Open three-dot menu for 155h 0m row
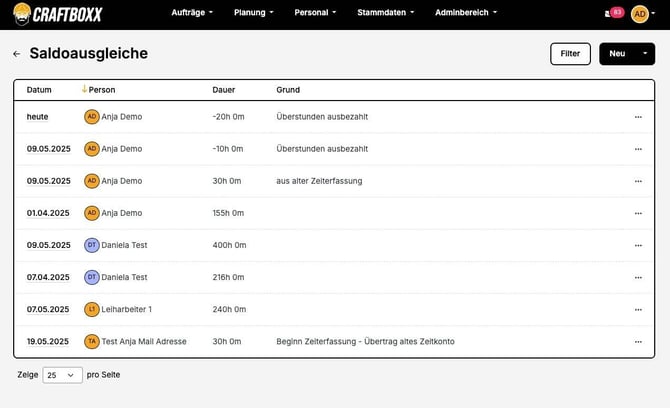Screen dimensions: 670x408 (638, 213)
